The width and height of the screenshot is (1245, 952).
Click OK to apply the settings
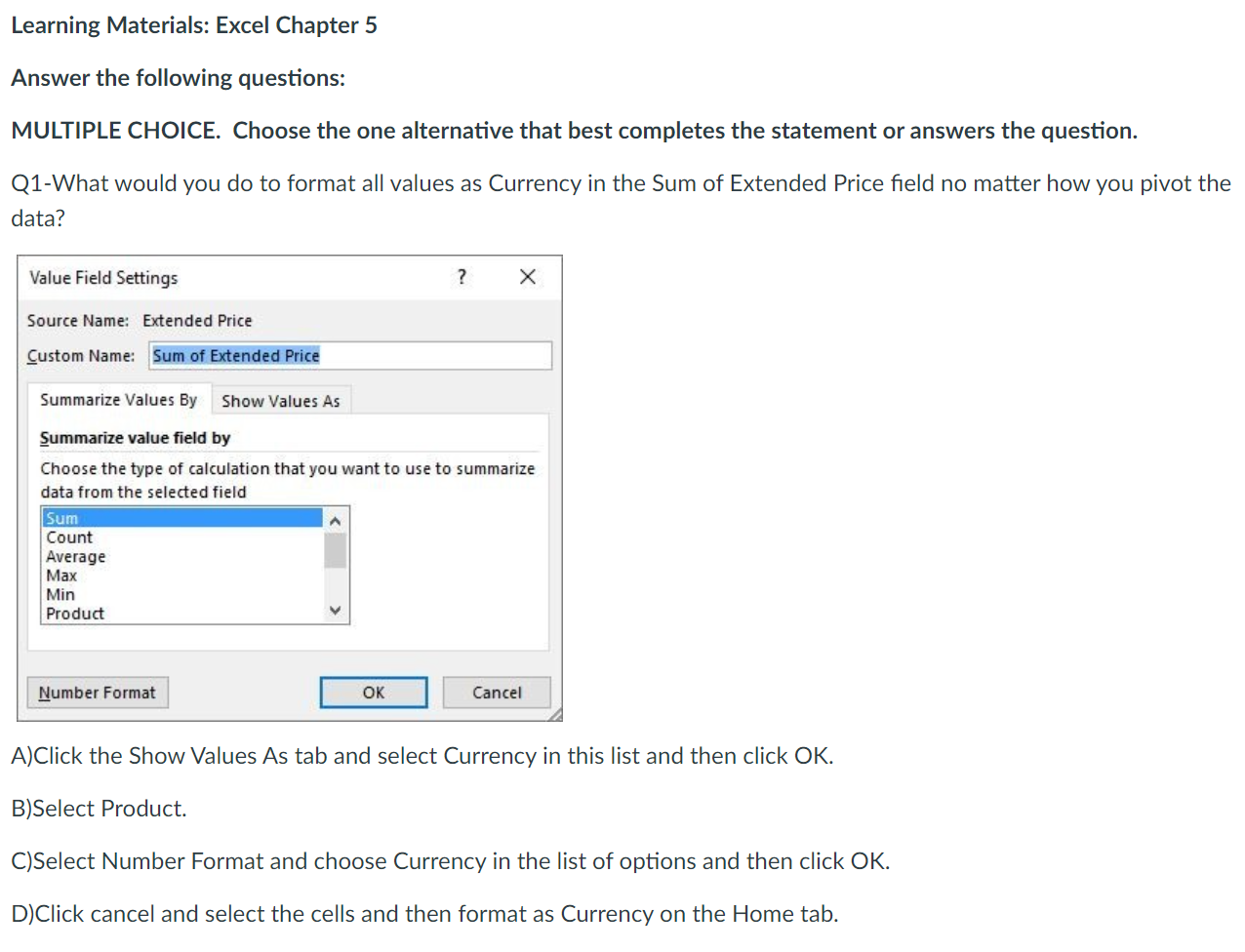(374, 693)
